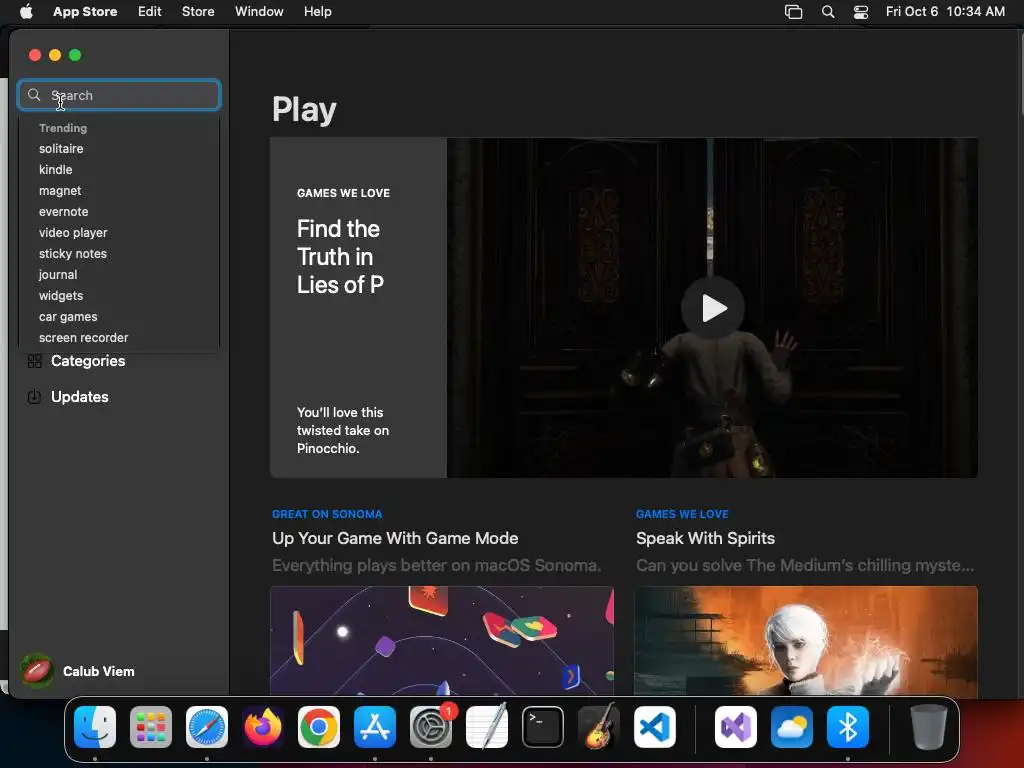Open the Edit menu
Screen dimensions: 1024x768
coord(150,12)
